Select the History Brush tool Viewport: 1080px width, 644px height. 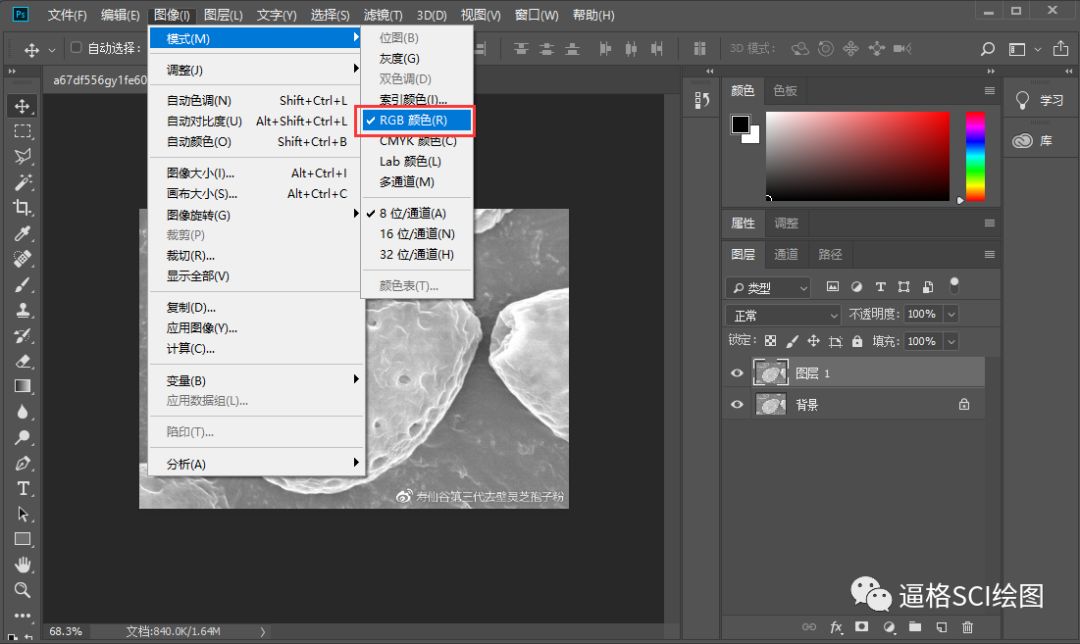22,335
